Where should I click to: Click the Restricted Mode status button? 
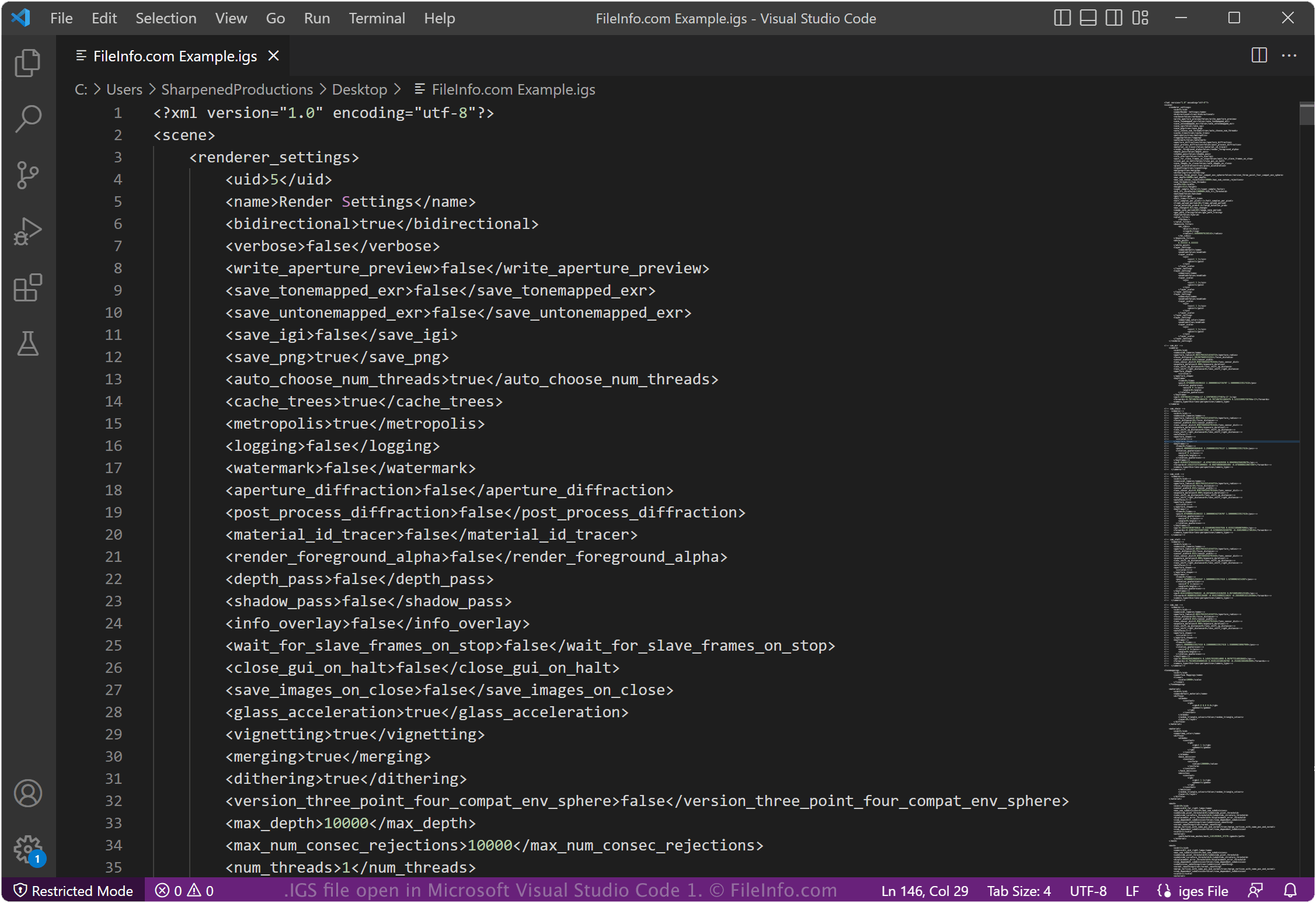74,891
